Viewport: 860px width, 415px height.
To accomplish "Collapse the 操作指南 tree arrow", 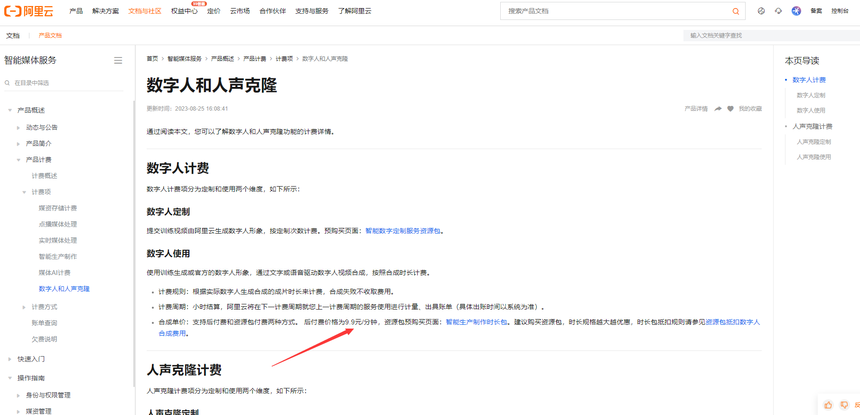I will (x=9, y=378).
